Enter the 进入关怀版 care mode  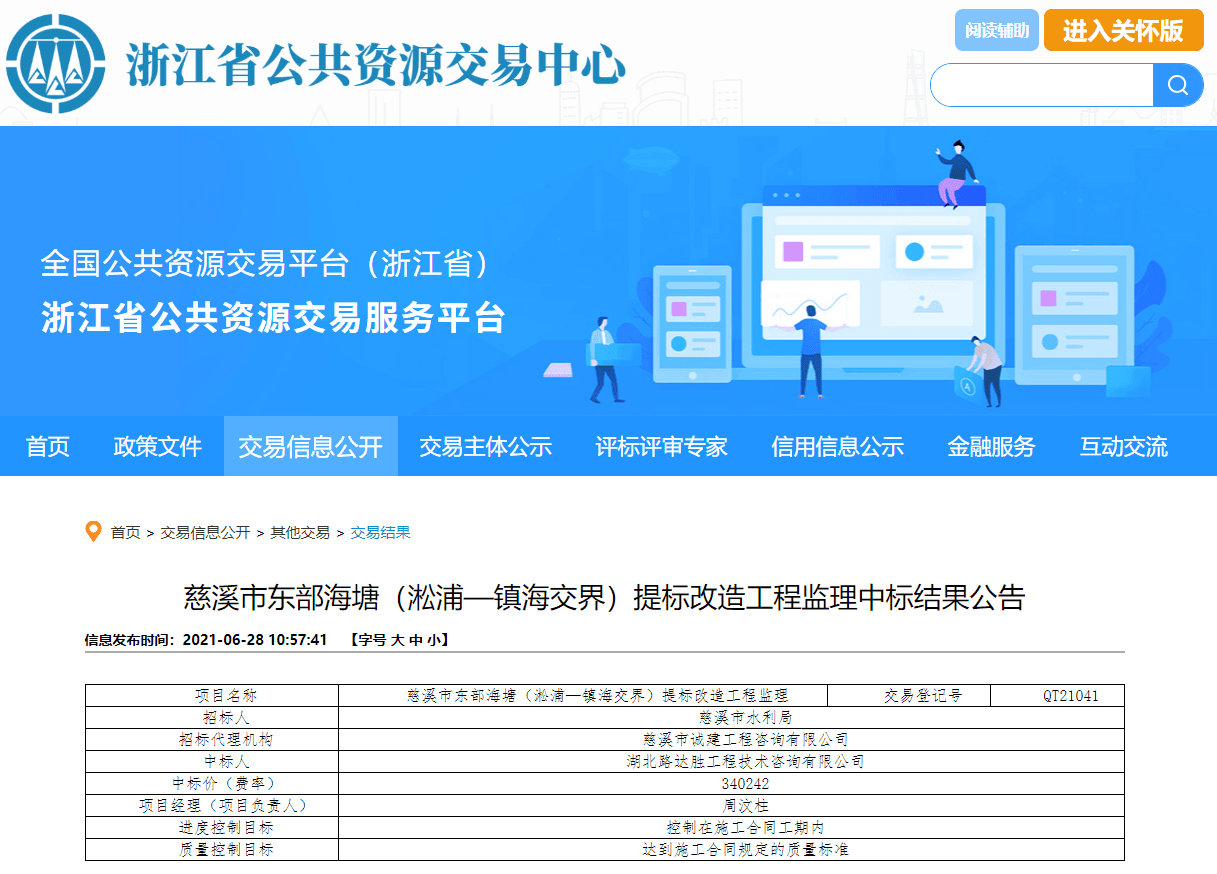click(x=1123, y=31)
